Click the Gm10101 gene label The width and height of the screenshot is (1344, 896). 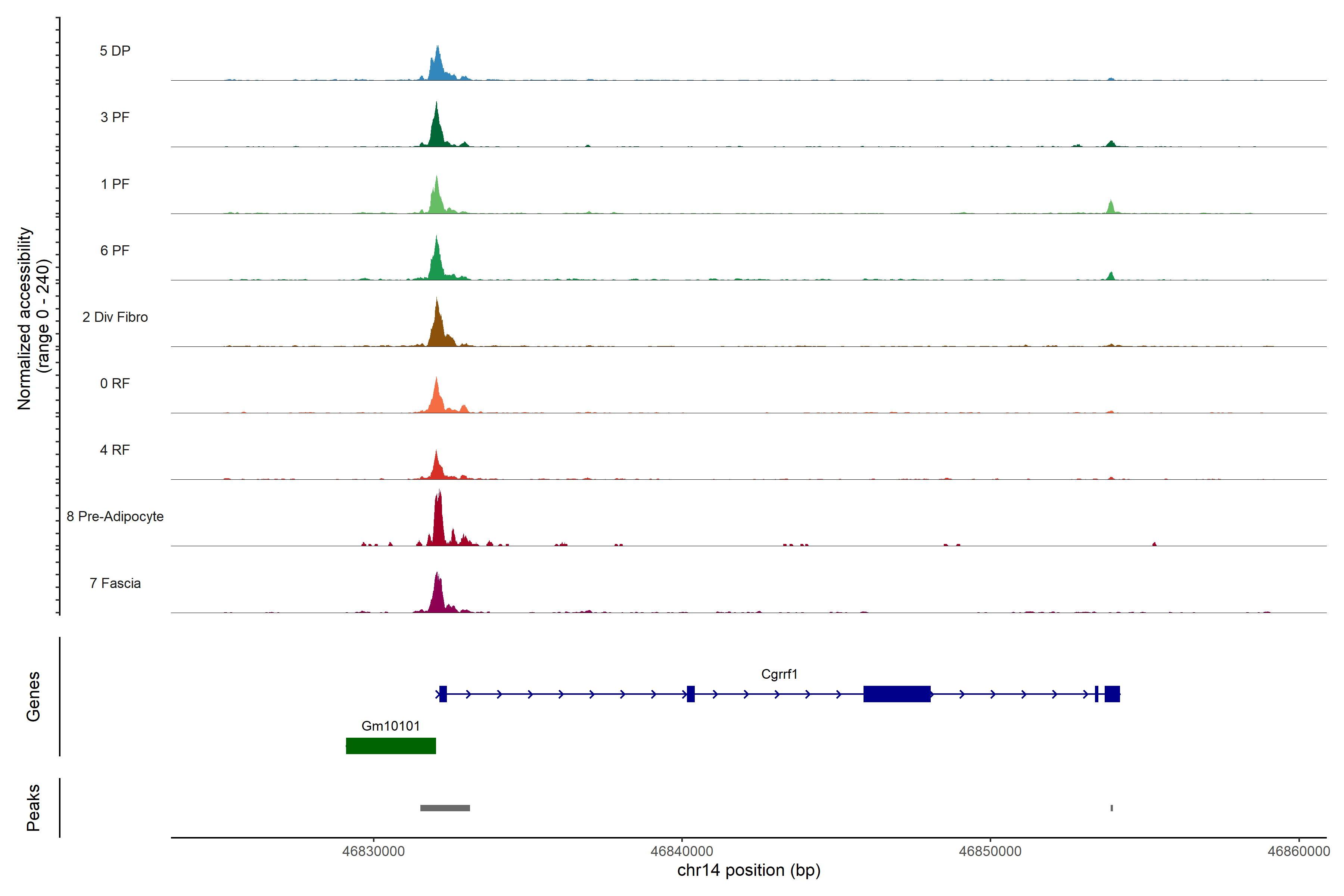[x=391, y=726]
